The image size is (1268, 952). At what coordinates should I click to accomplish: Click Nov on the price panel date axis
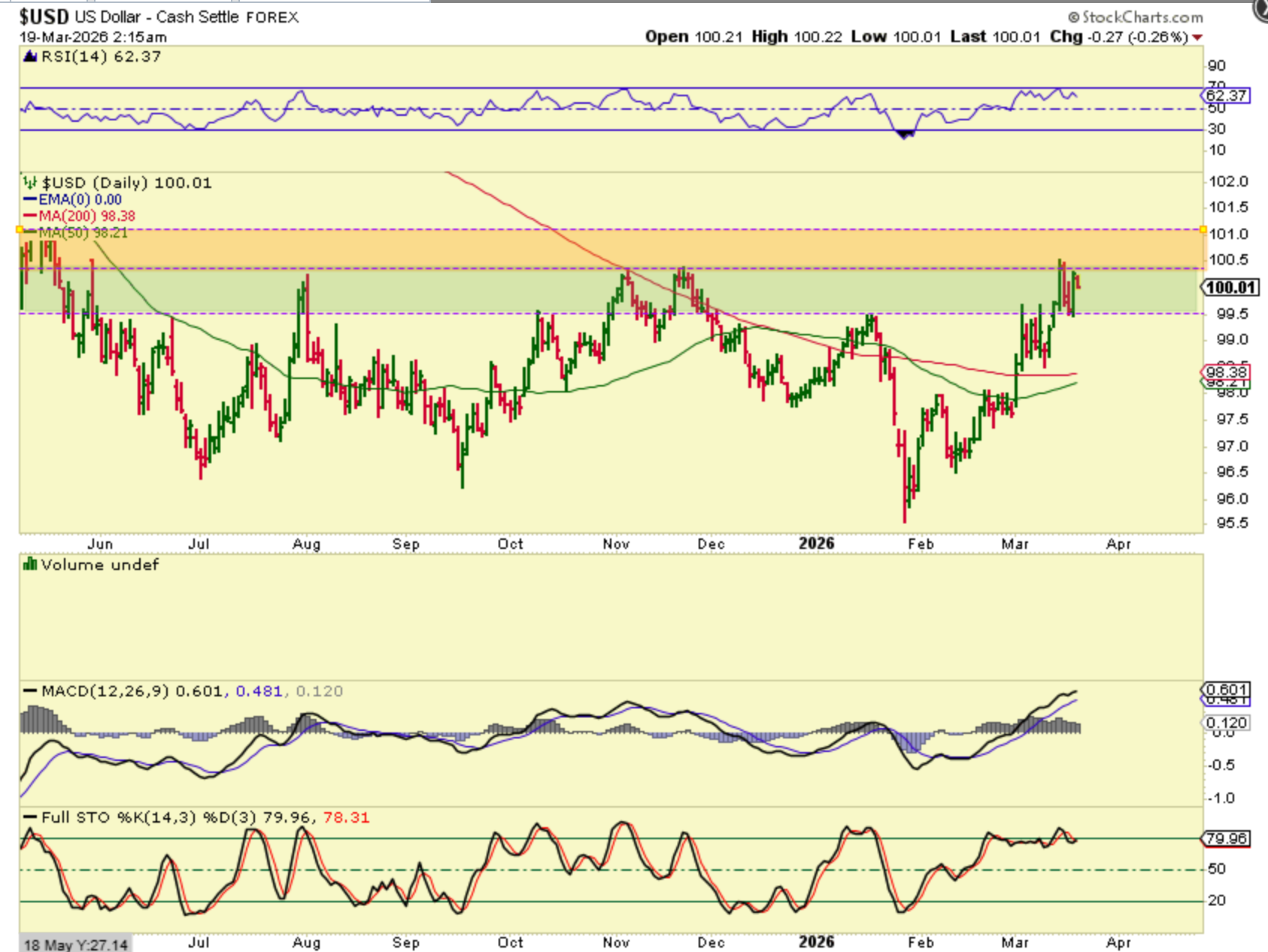click(x=616, y=543)
